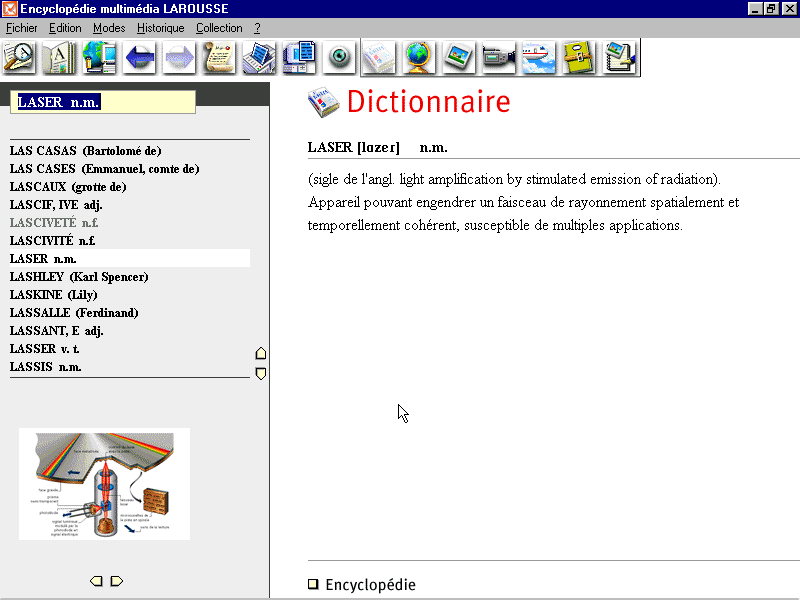This screenshot has width=800, height=600.
Task: Open the laser diagram thumbnail
Action: (x=105, y=484)
